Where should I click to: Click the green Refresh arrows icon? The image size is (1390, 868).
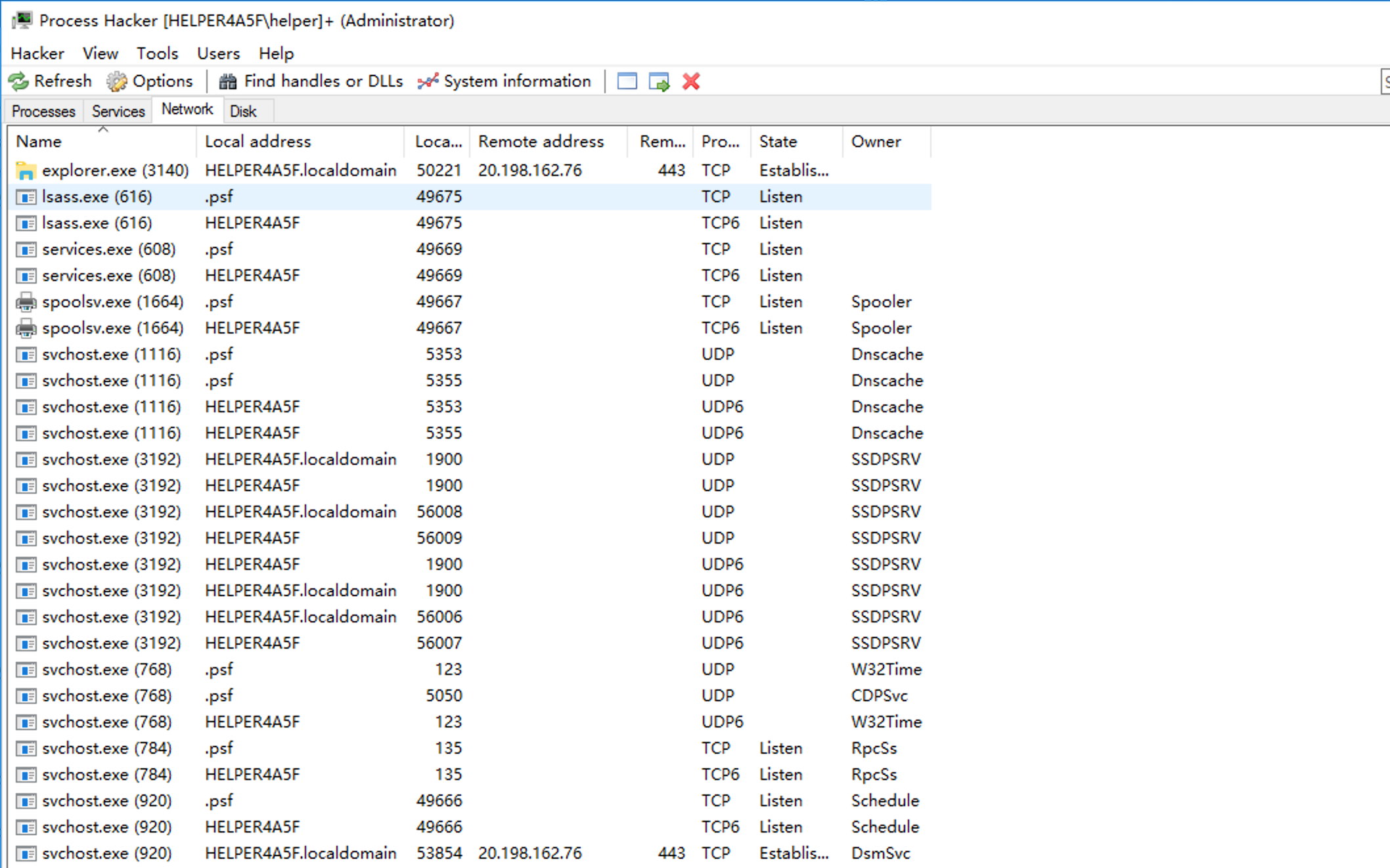(x=18, y=81)
